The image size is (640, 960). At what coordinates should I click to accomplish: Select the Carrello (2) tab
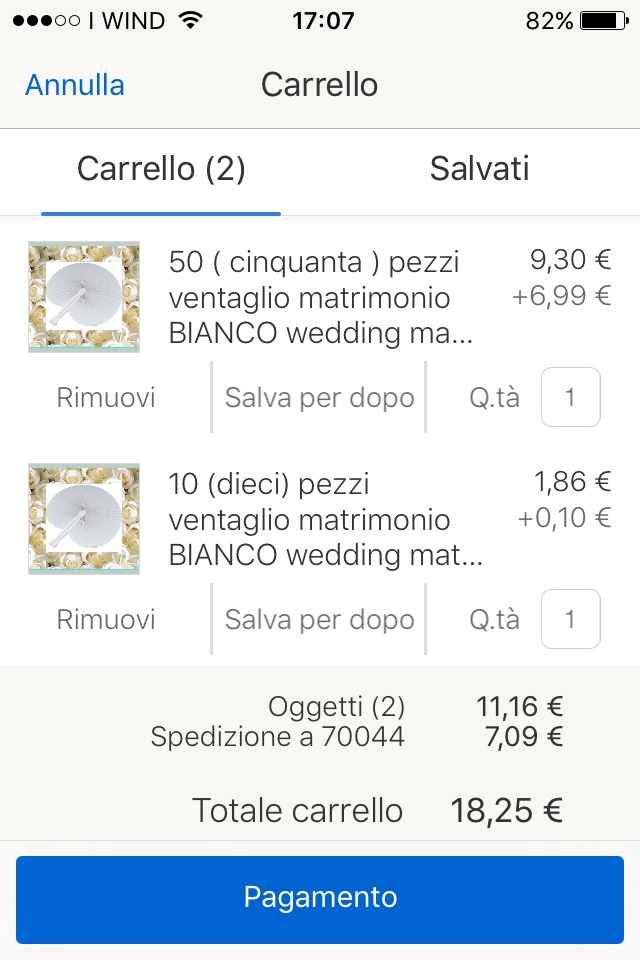[161, 168]
